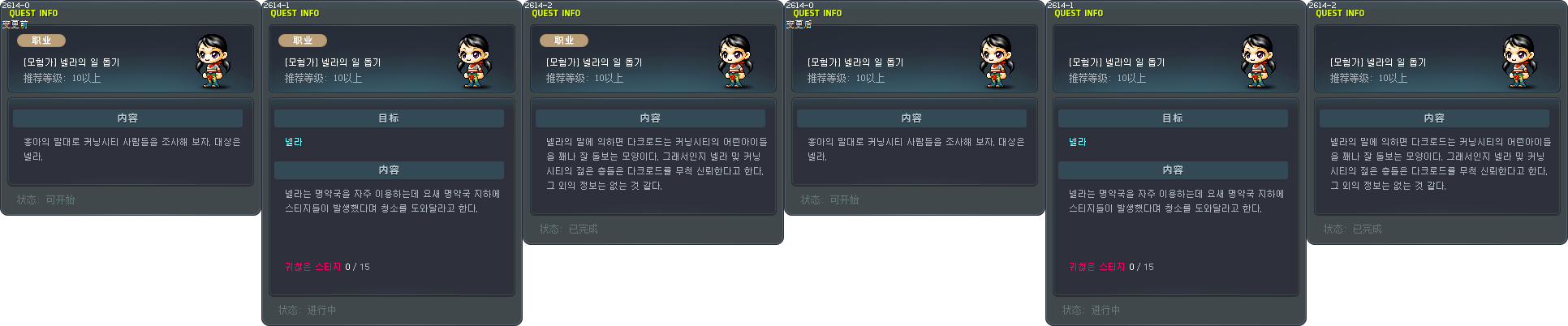Select 目标 header in 2614-1 panel with 职业 badge
1568x326 pixels.
point(389,118)
